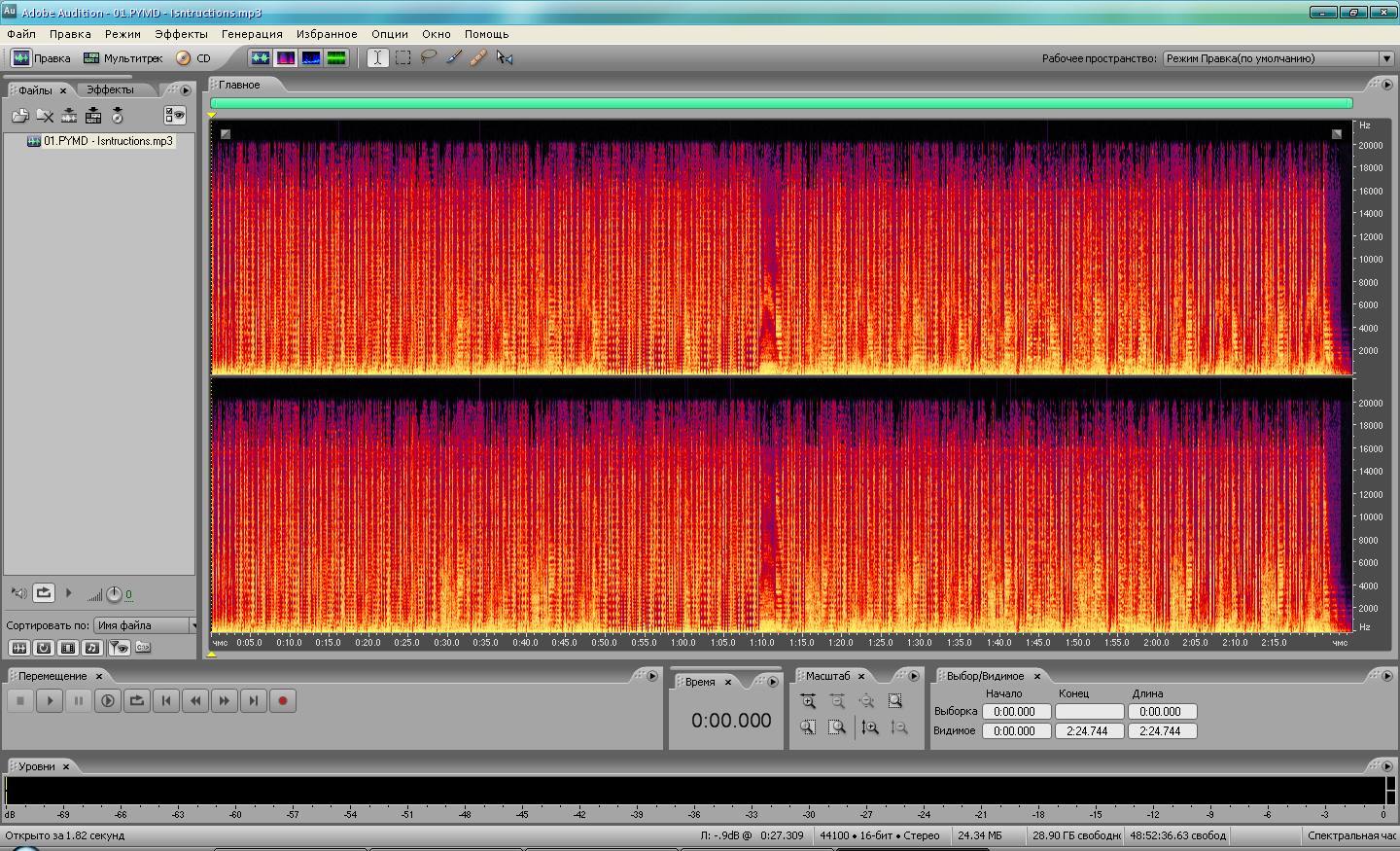Viewport: 1400px width, 851px height.
Task: Start playback with the Play button
Action: tap(50, 700)
